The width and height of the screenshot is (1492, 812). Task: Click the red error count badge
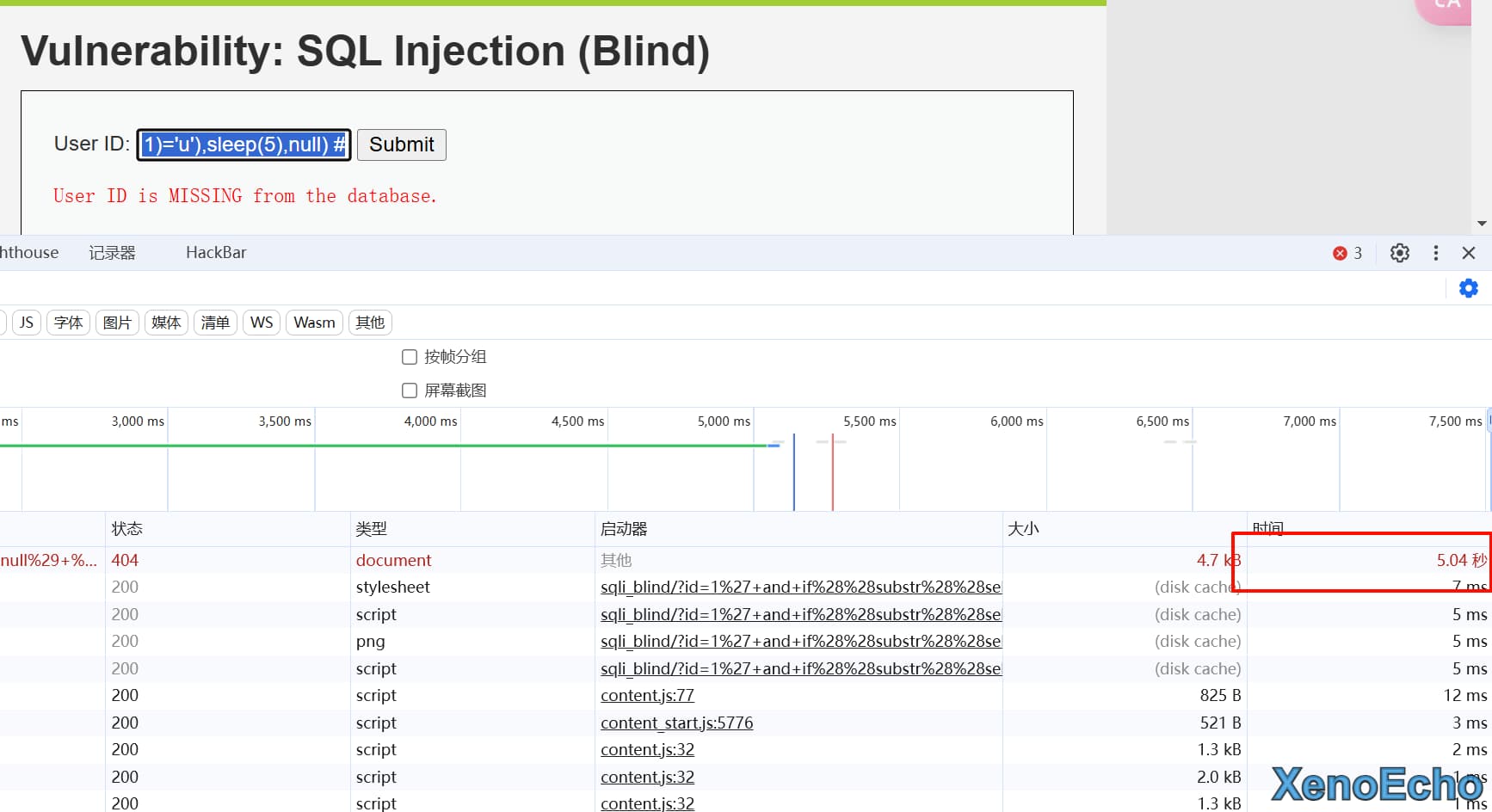(x=1347, y=253)
